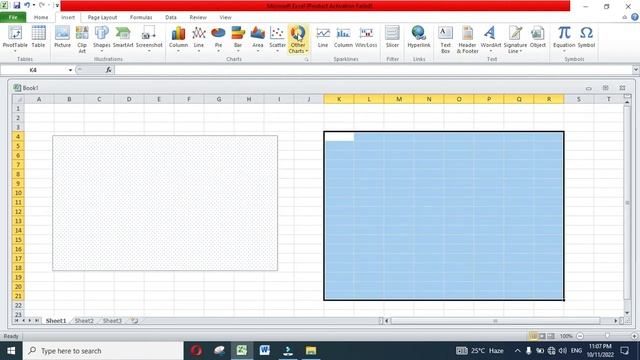Click the taskbar search box
Image resolution: width=640 pixels, height=360 pixels.
pyautogui.click(x=103, y=351)
